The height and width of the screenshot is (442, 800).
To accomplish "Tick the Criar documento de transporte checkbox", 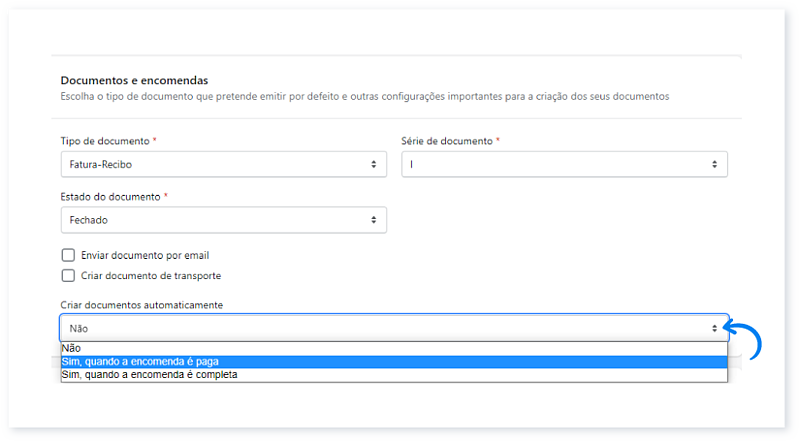I will tap(68, 276).
